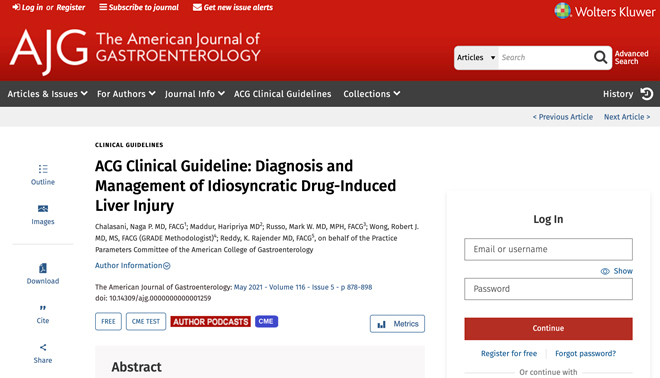Click the search magnifier icon
The width and height of the screenshot is (660, 378).
pos(600,57)
